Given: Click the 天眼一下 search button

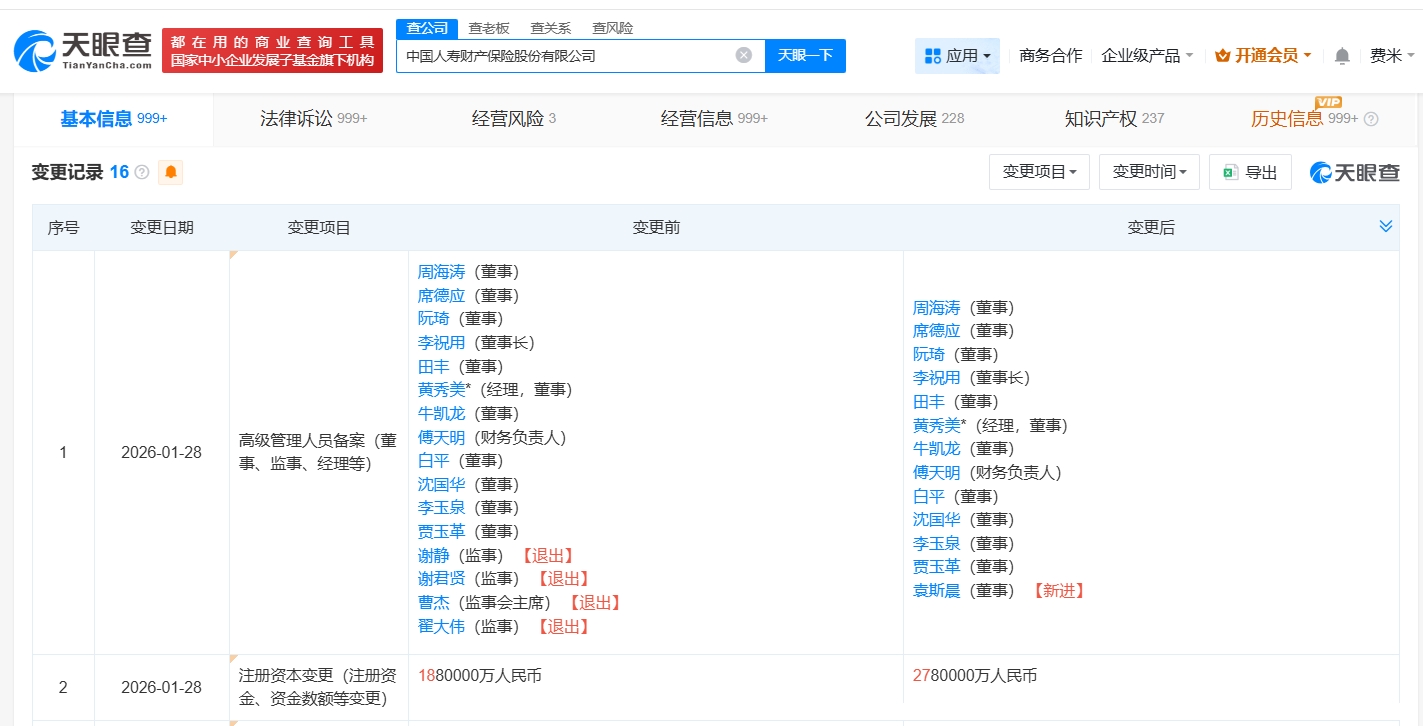Looking at the screenshot, I should [x=805, y=55].
